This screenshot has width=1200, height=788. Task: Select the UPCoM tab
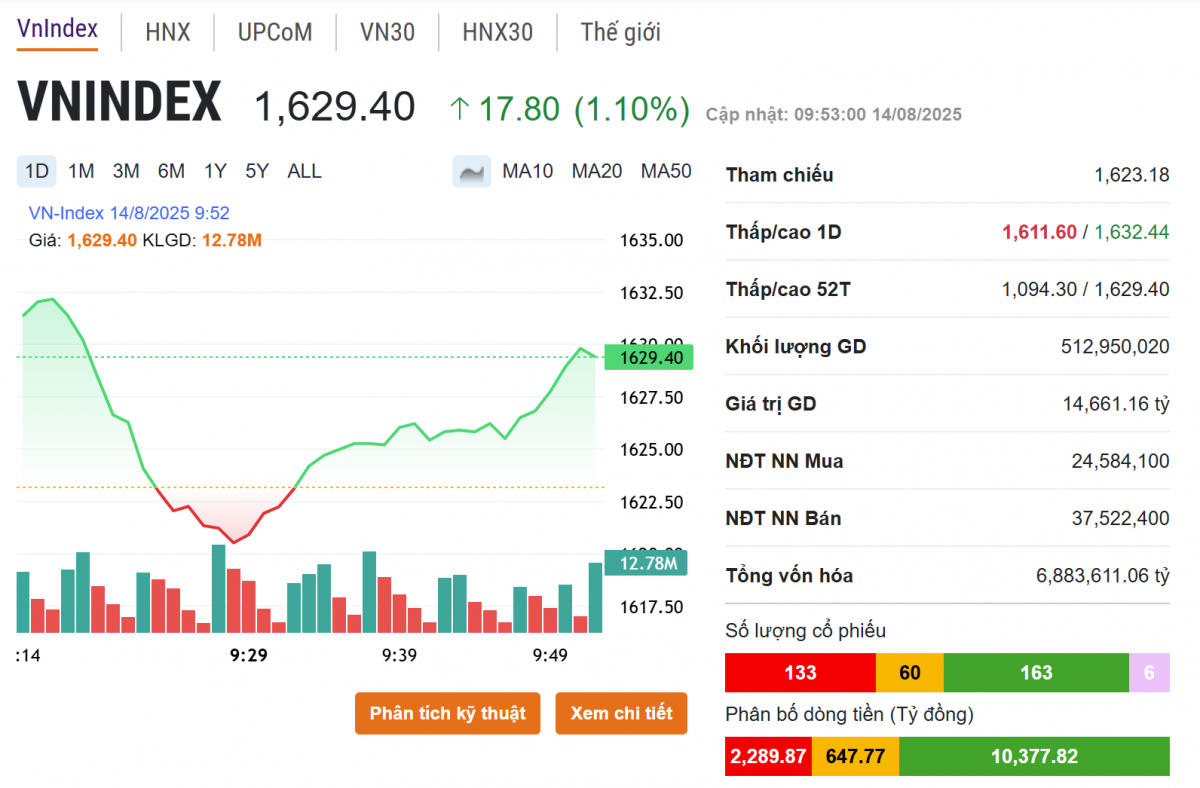[275, 32]
